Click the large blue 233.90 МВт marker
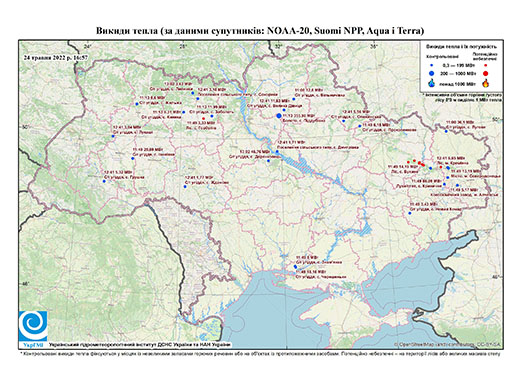The image size is (520, 368). 279,116
